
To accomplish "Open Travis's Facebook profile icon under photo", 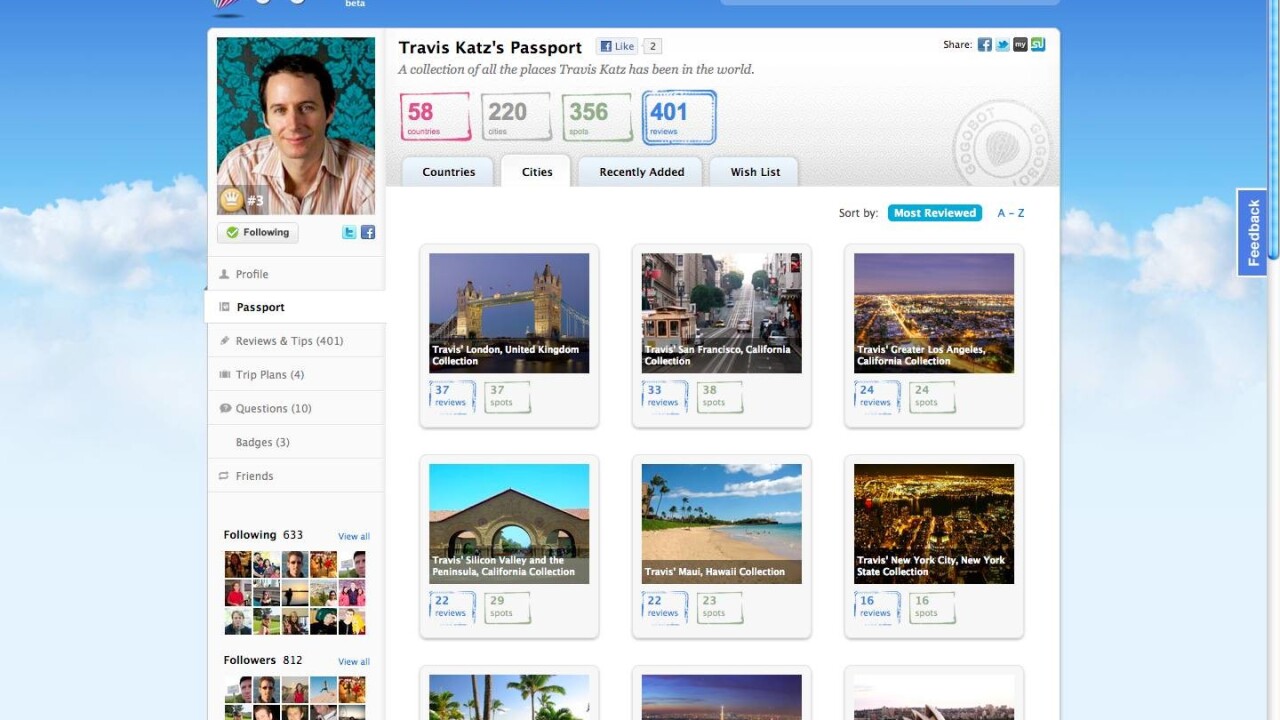I will click(x=368, y=232).
